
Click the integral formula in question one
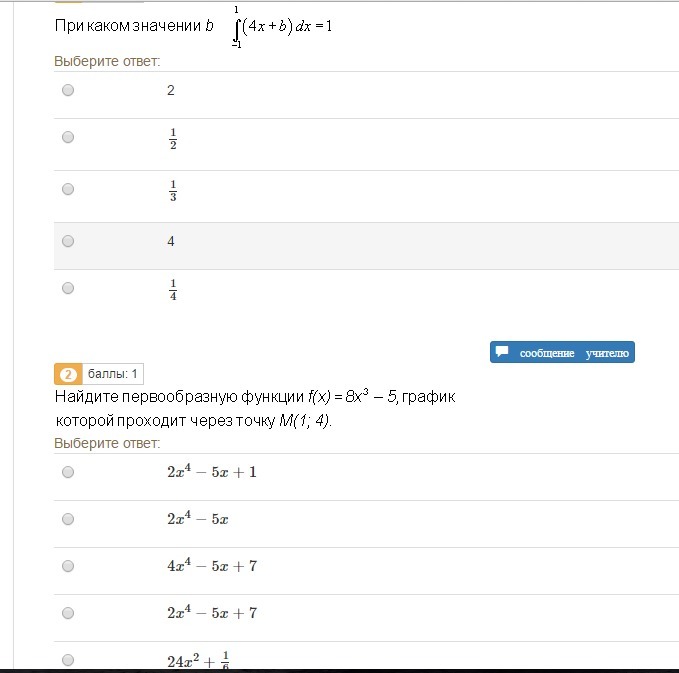(281, 27)
